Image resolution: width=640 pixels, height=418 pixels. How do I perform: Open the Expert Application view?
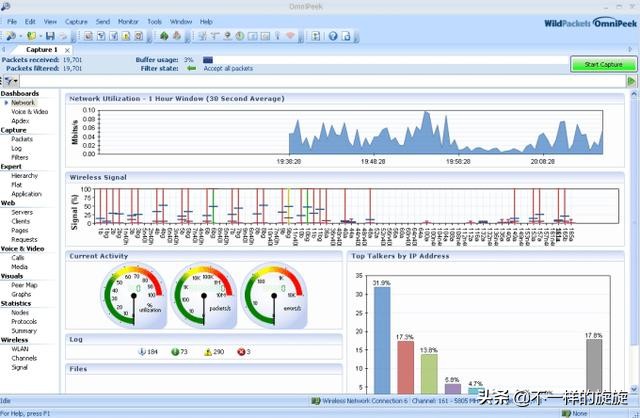coord(27,194)
